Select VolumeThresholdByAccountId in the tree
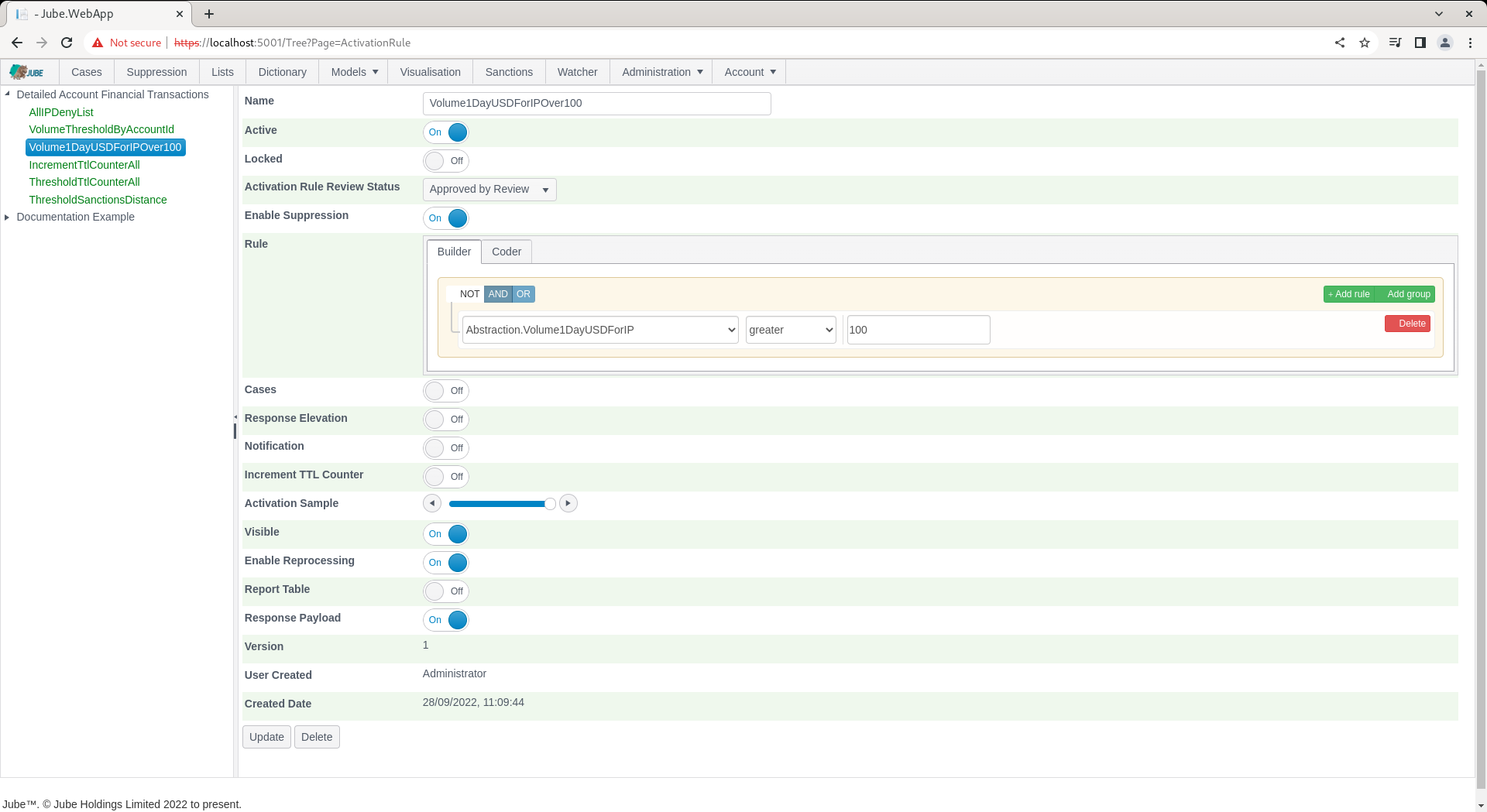The height and width of the screenshot is (812, 1487). [x=101, y=129]
